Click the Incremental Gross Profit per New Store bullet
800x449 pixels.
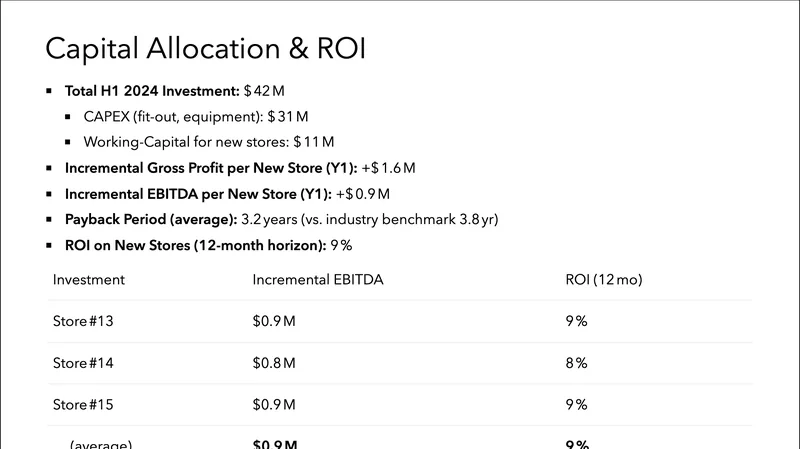pyautogui.click(x=240, y=168)
